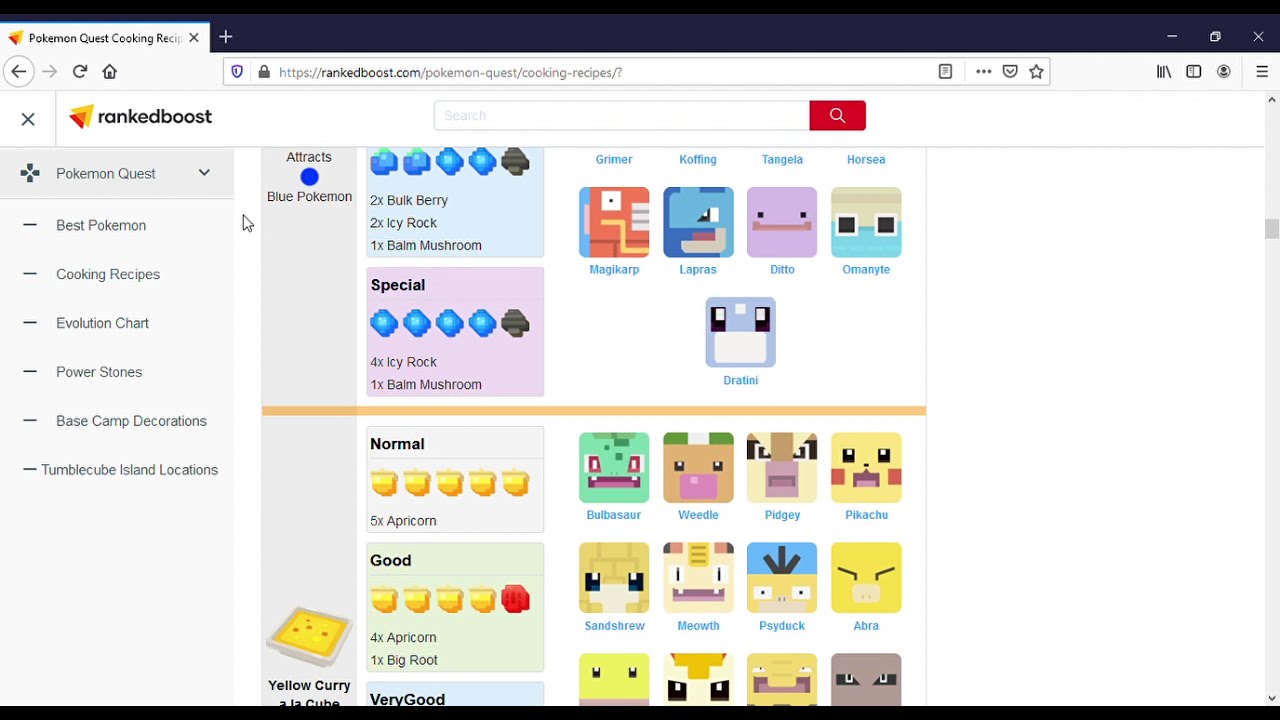Viewport: 1280px width, 720px height.
Task: Toggle Reader View icon in address bar
Action: (945, 72)
